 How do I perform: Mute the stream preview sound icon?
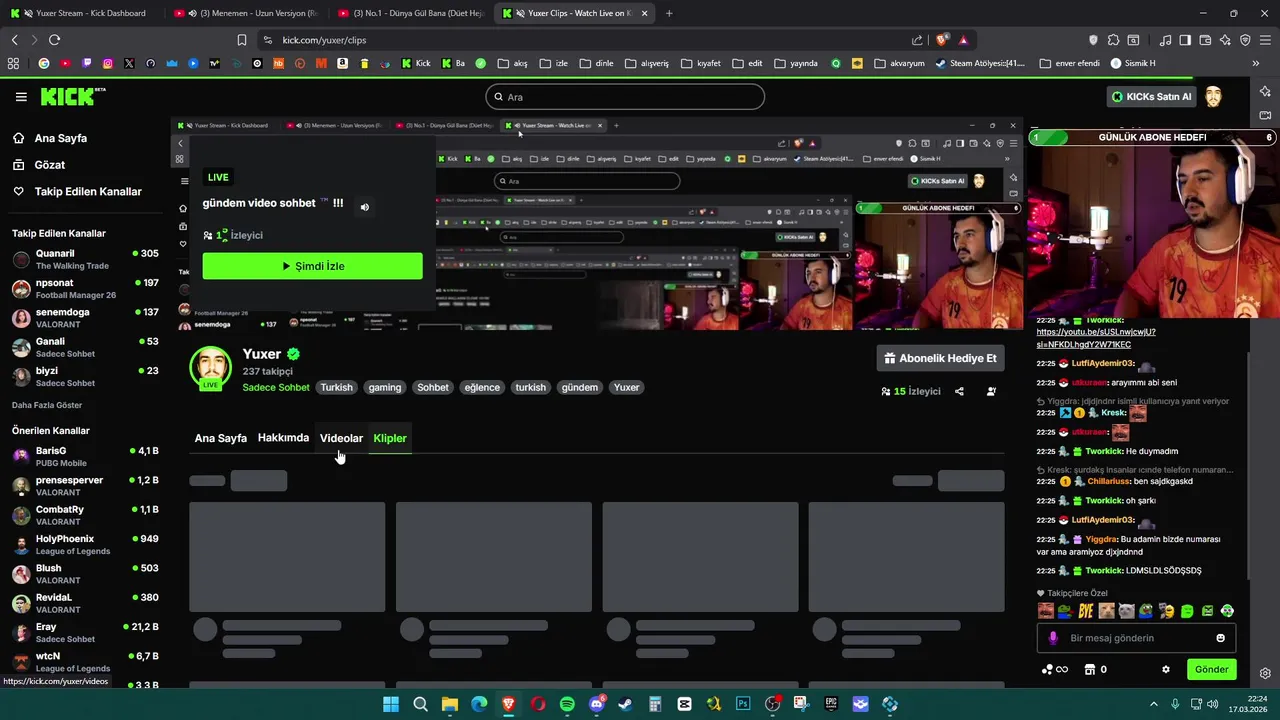[365, 207]
